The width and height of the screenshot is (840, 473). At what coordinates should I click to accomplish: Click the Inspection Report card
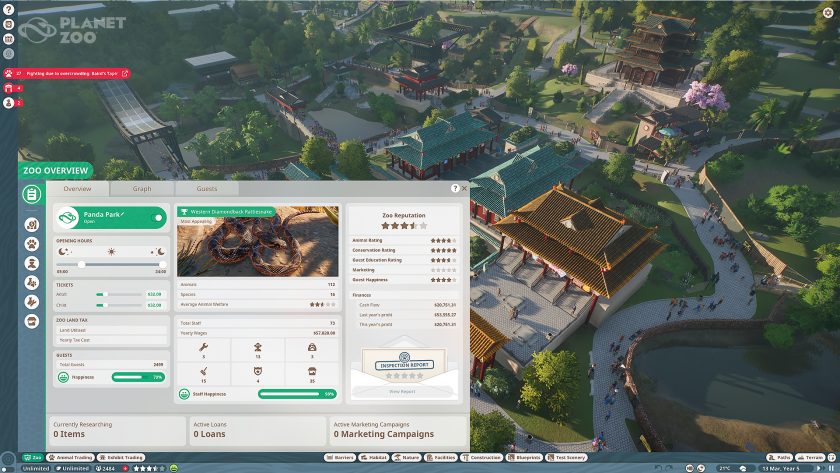(404, 366)
